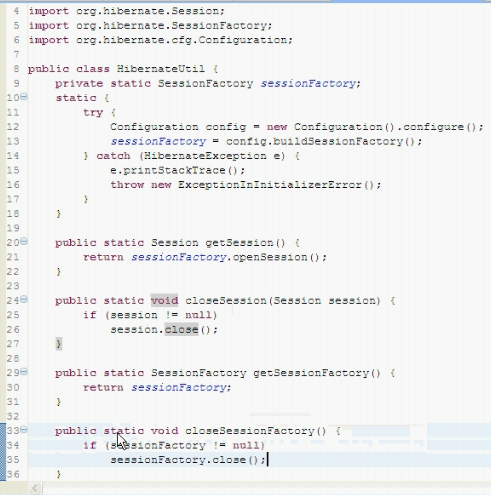The width and height of the screenshot is (491, 495).
Task: Click line number 19 in the gutter
Action: pyautogui.click(x=13, y=228)
